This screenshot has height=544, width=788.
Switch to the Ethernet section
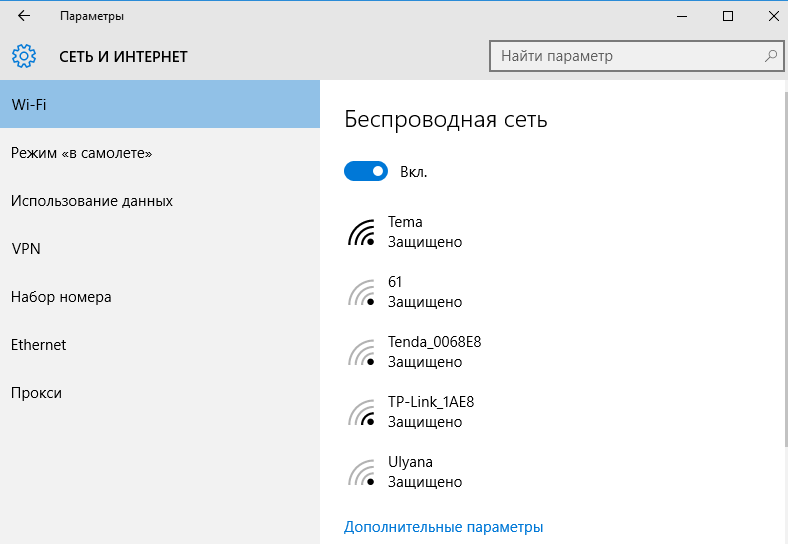[160, 344]
